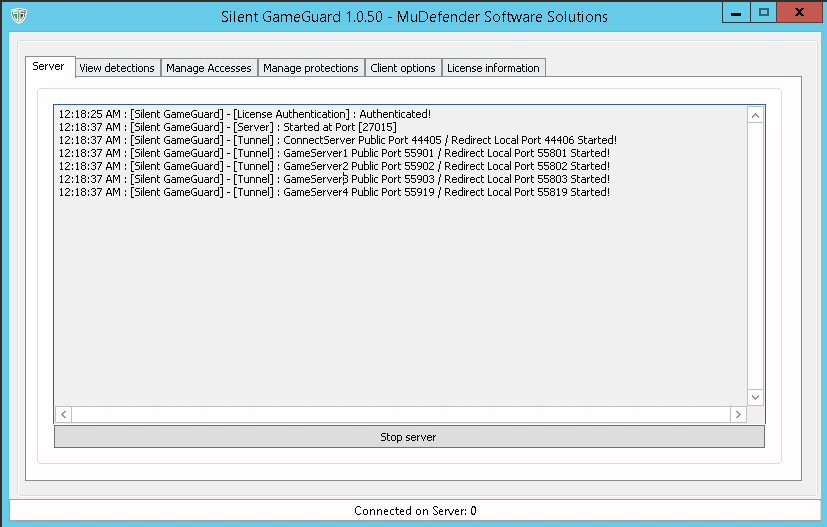Click the GameServer4 tunnel log entry
The width and height of the screenshot is (827, 527).
click(333, 192)
